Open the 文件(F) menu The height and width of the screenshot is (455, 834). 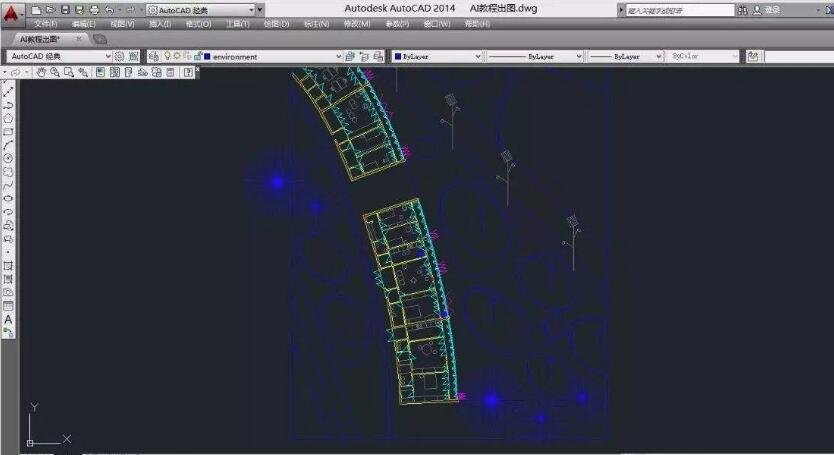tap(46, 23)
